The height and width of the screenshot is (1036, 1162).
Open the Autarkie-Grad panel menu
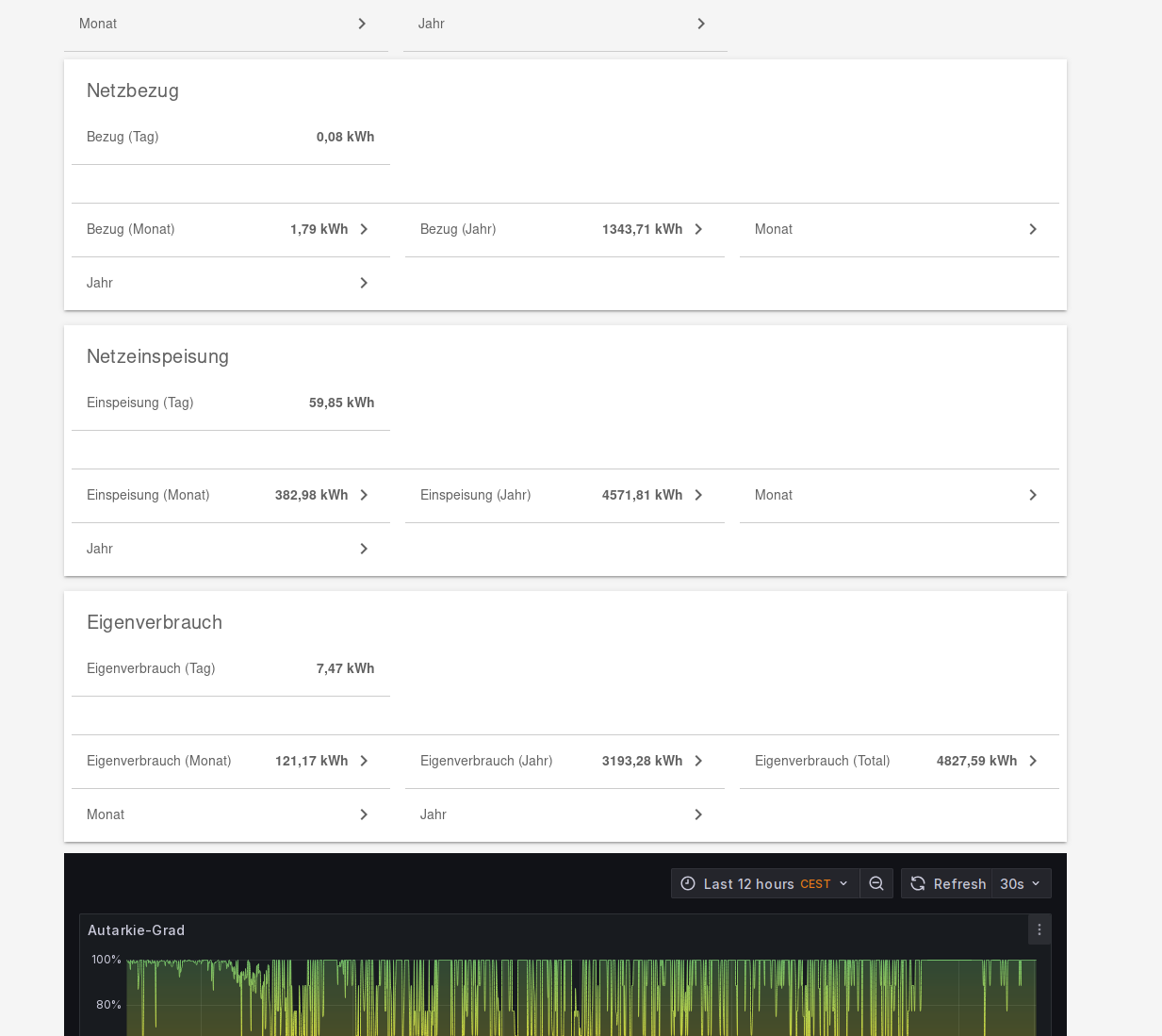coord(1039,929)
